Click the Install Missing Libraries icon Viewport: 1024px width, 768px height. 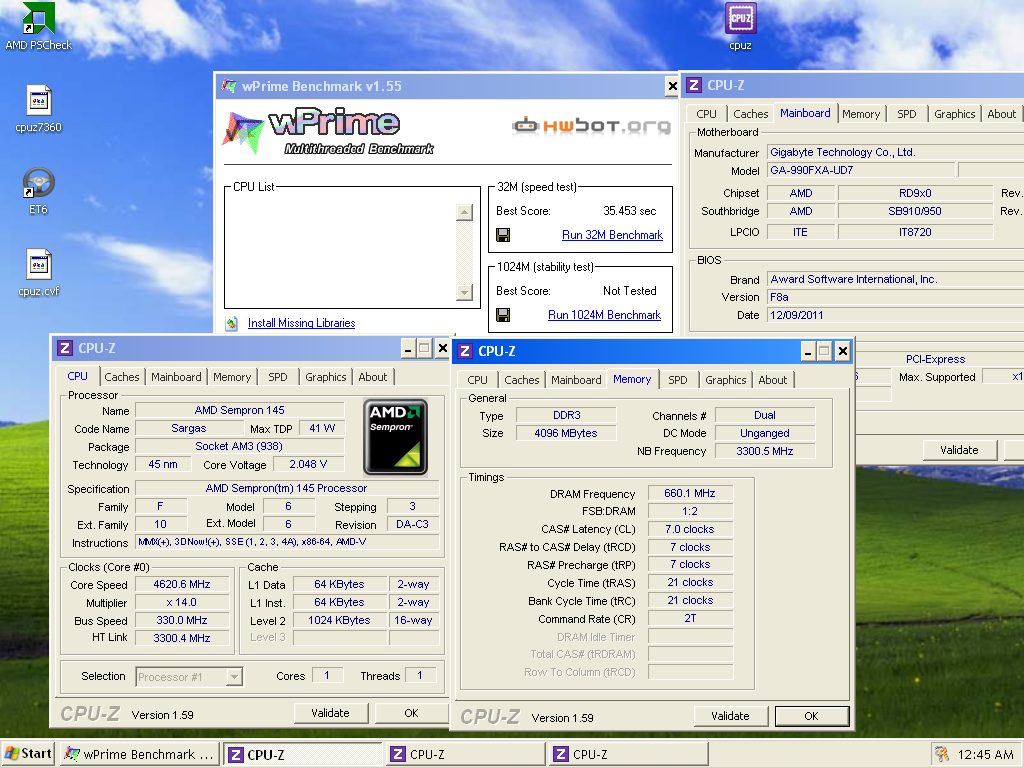[x=231, y=323]
